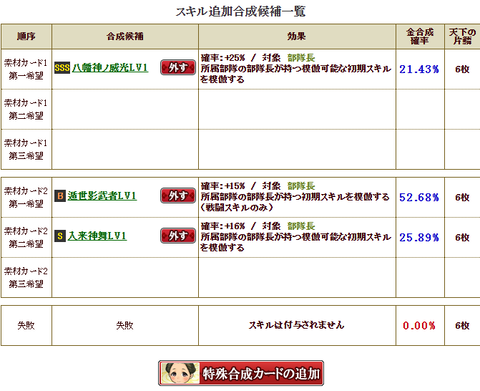Click the 素材カード2 第一希望 row label
The image size is (480, 391).
pyautogui.click(x=26, y=197)
